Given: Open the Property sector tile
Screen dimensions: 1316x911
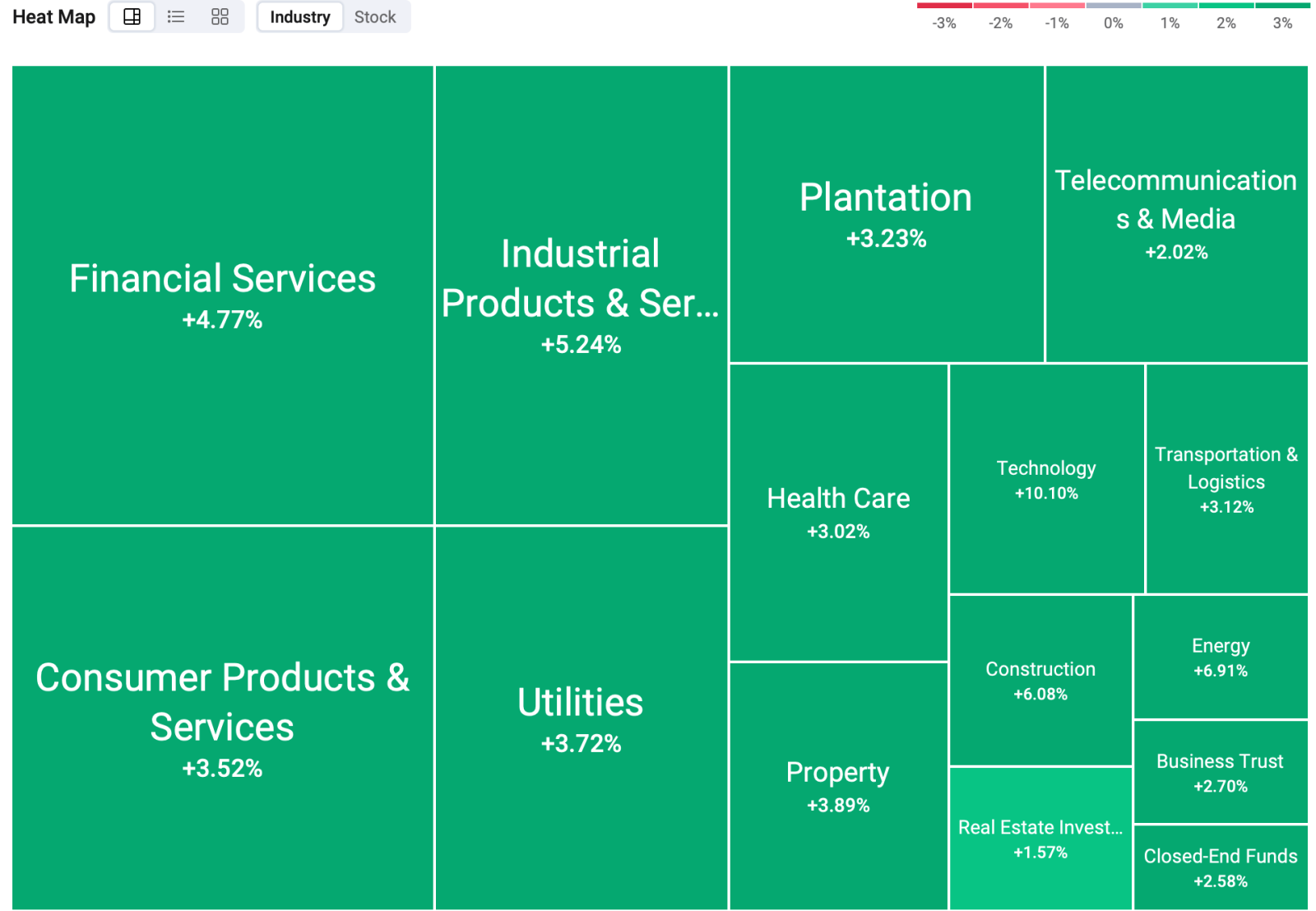Looking at the screenshot, I should pos(839,786).
